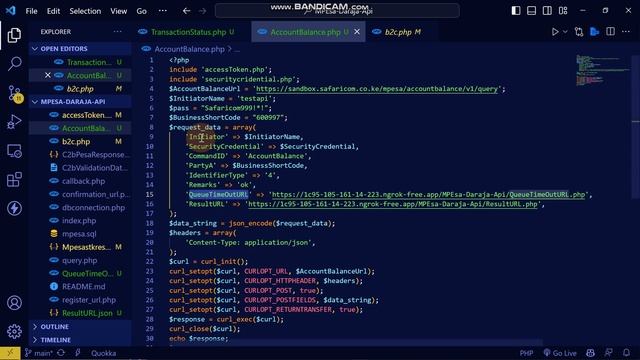The image size is (640, 360).
Task: Change the PHP language mode
Action: [x=526, y=353]
